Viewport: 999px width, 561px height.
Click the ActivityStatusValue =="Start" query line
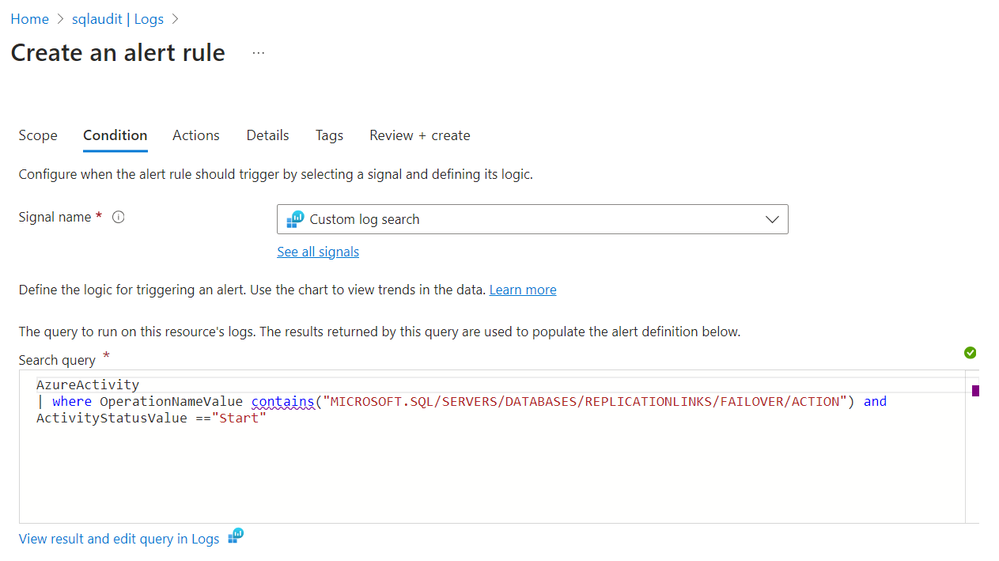tap(151, 418)
